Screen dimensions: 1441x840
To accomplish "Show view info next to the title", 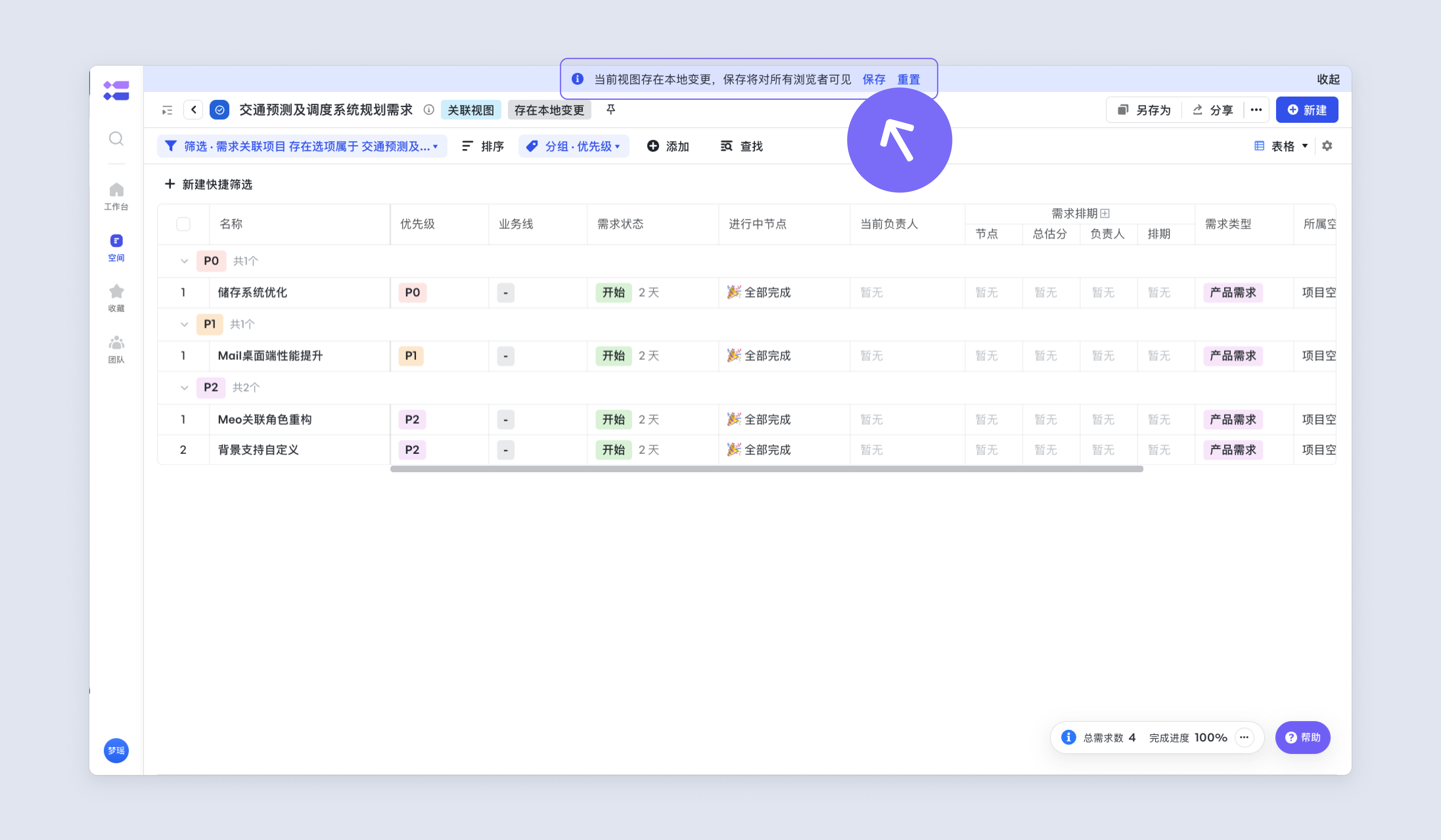I will pyautogui.click(x=428, y=110).
